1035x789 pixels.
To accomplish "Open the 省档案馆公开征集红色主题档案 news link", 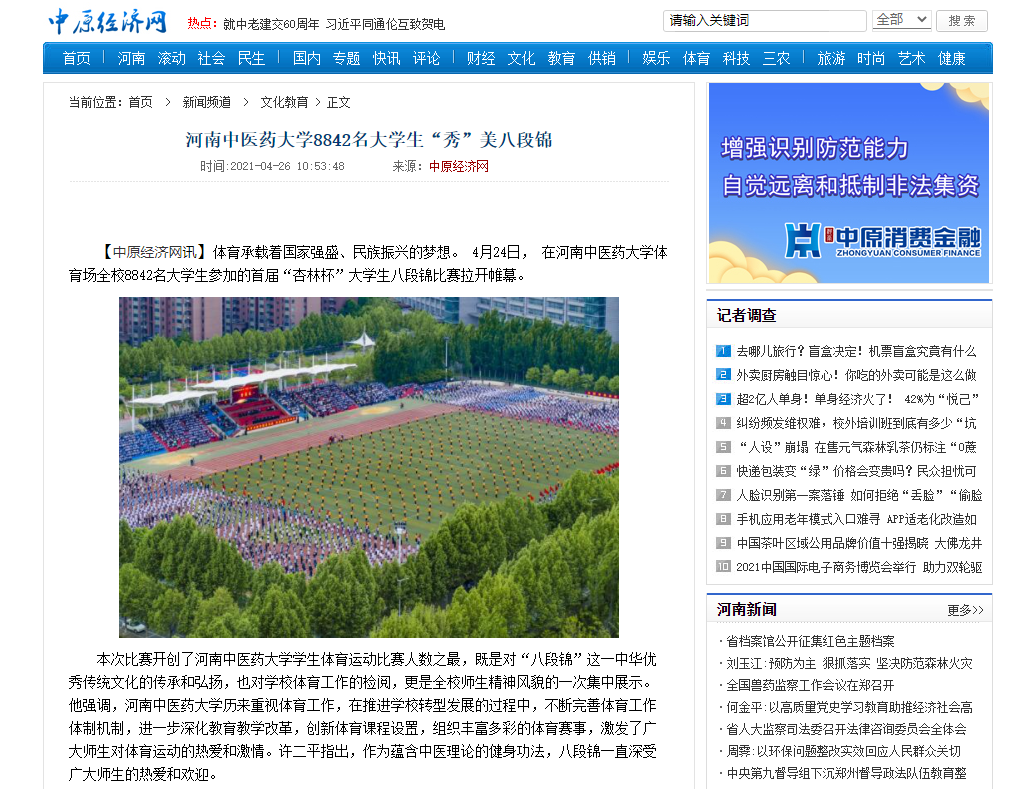I will (x=810, y=641).
